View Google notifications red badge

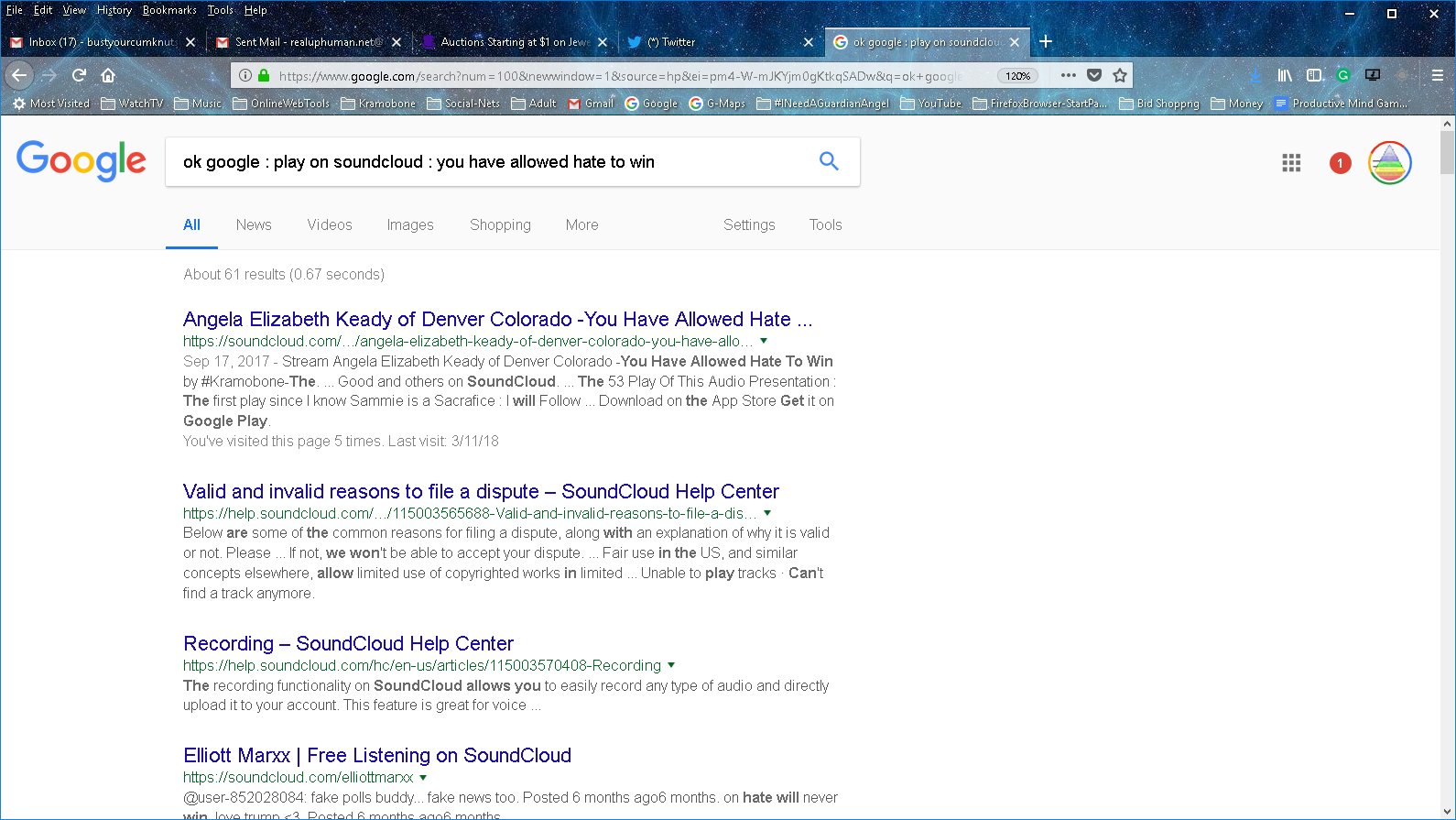point(1340,163)
